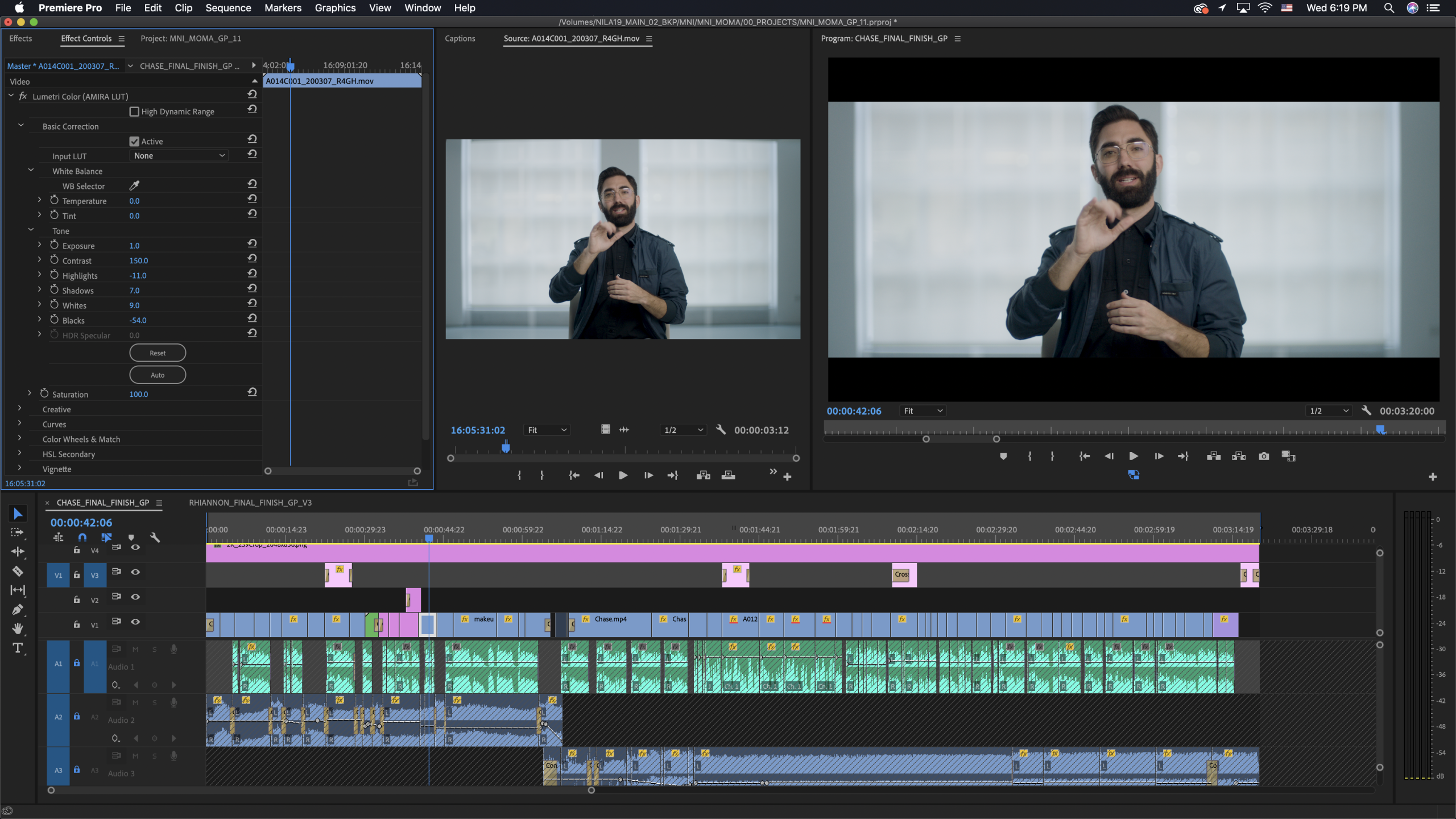Click the WB Selector eyedropper
Screen dimensions: 1456x819
tap(135, 185)
